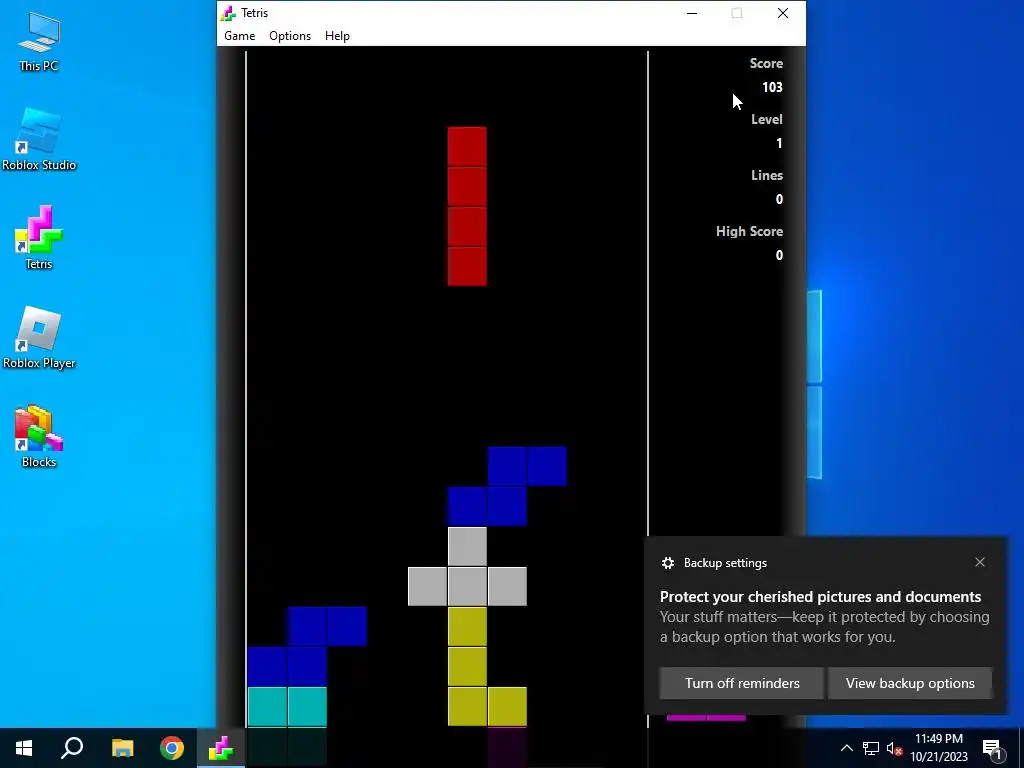
Task: Open File Explorer from taskbar
Action: tap(122, 748)
